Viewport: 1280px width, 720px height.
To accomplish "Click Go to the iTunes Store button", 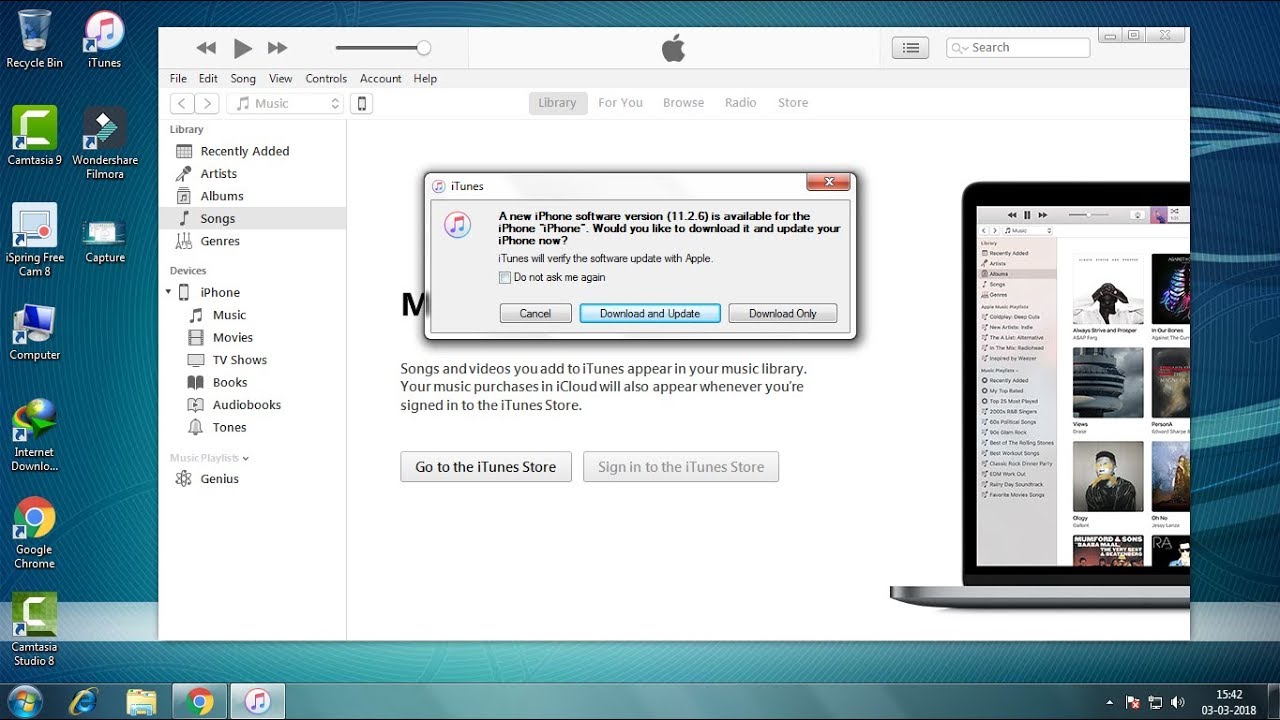I will [x=486, y=467].
